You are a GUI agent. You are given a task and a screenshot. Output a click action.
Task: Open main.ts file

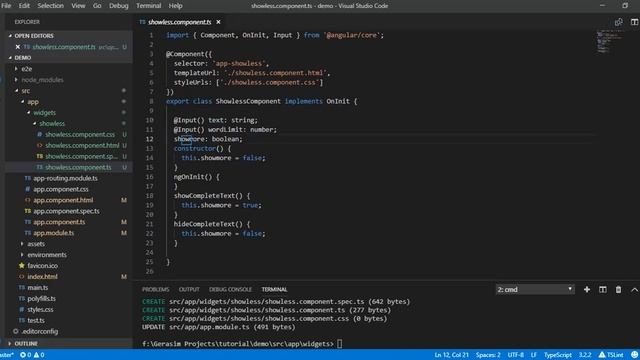point(38,288)
